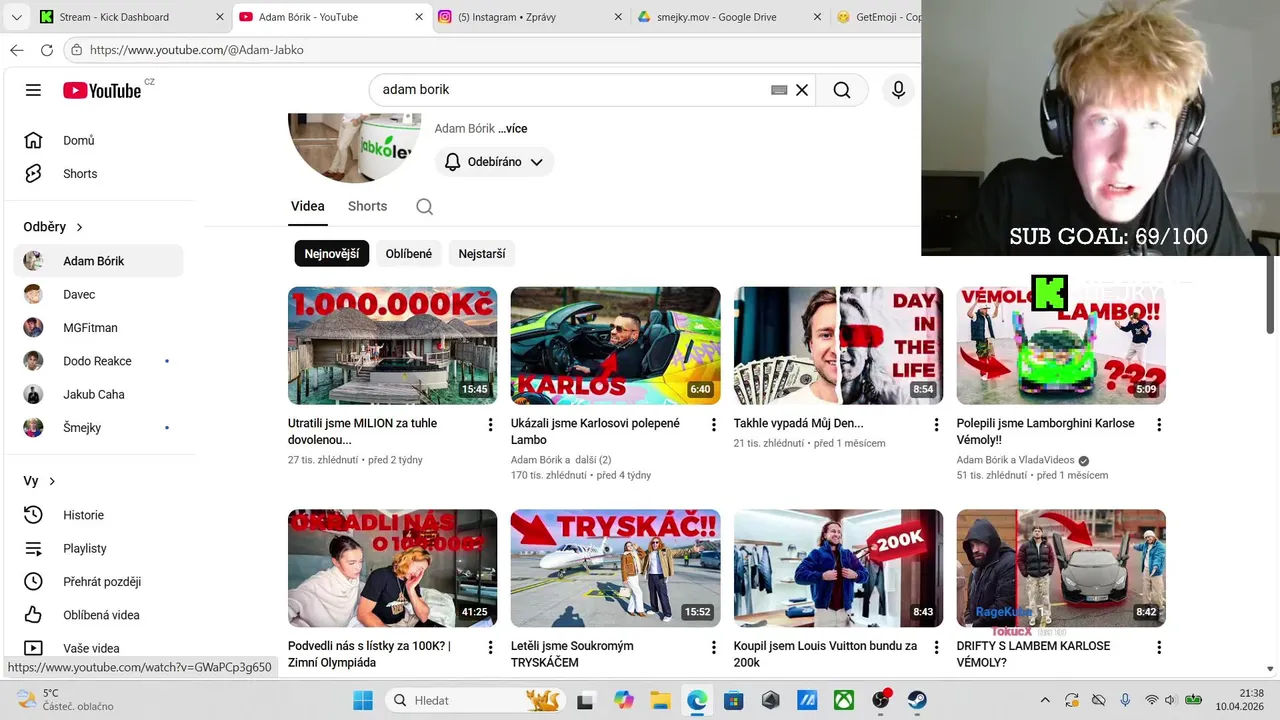This screenshot has width=1280, height=720.
Task: Close the Adam Bórik YouTube browser tab
Action: [418, 17]
